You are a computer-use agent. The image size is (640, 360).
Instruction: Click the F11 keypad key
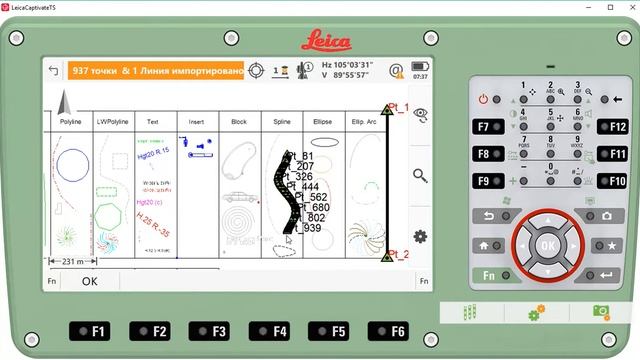pos(612,154)
